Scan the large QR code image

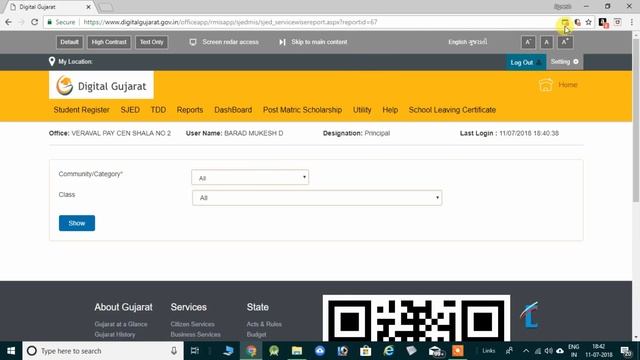416,318
